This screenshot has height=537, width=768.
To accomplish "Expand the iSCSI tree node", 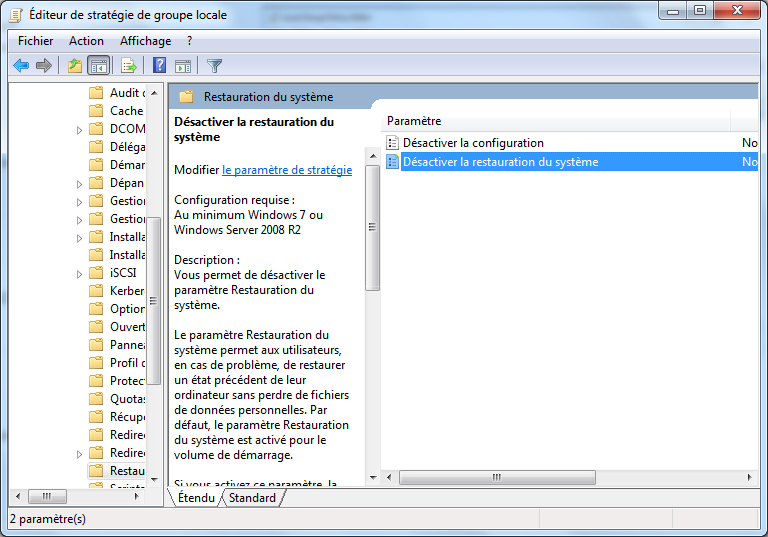I will (x=79, y=274).
